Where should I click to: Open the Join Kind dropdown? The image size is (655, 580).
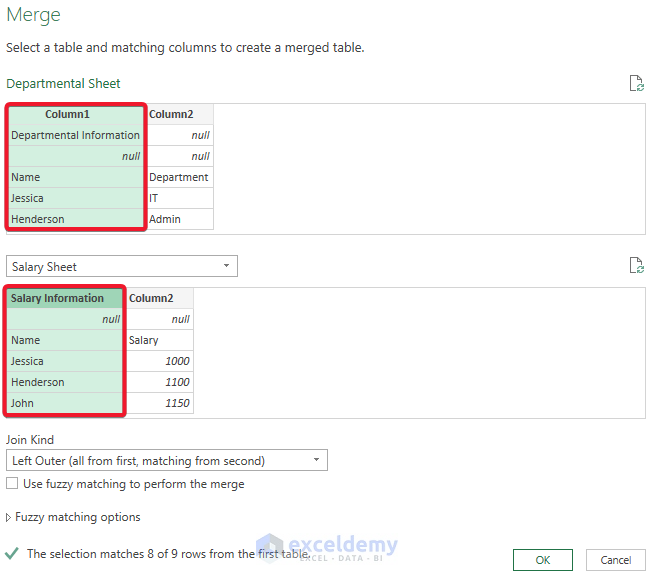tap(166, 461)
